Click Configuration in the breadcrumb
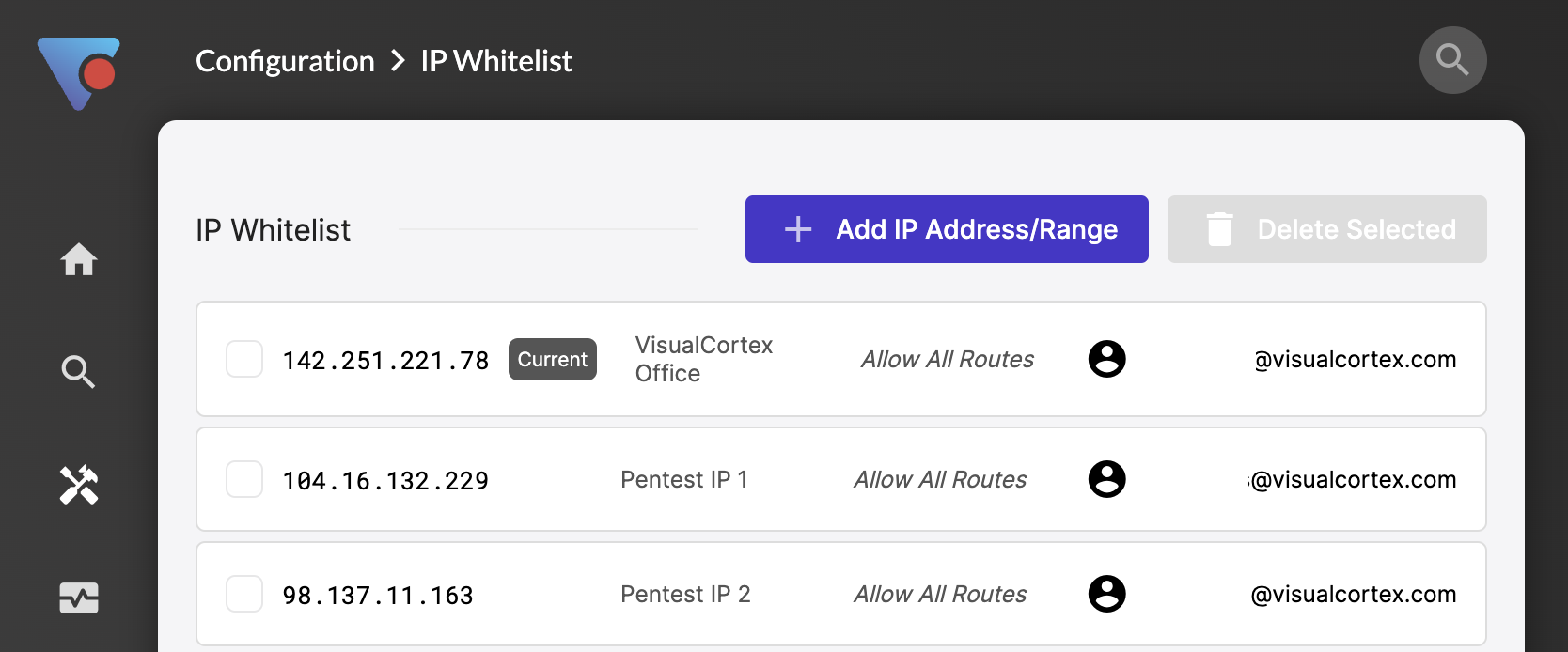This screenshot has height=652, width=1568. click(285, 61)
